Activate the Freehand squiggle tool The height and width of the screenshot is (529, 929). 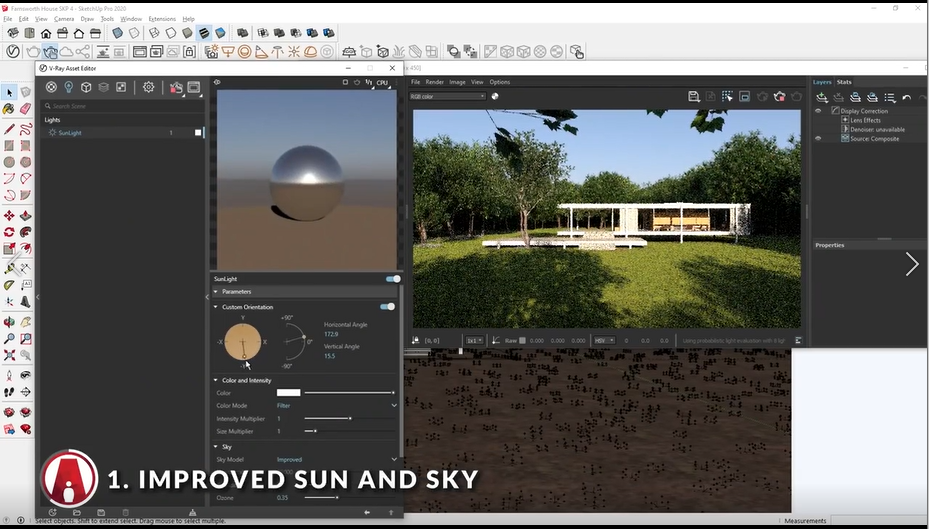coord(25,129)
